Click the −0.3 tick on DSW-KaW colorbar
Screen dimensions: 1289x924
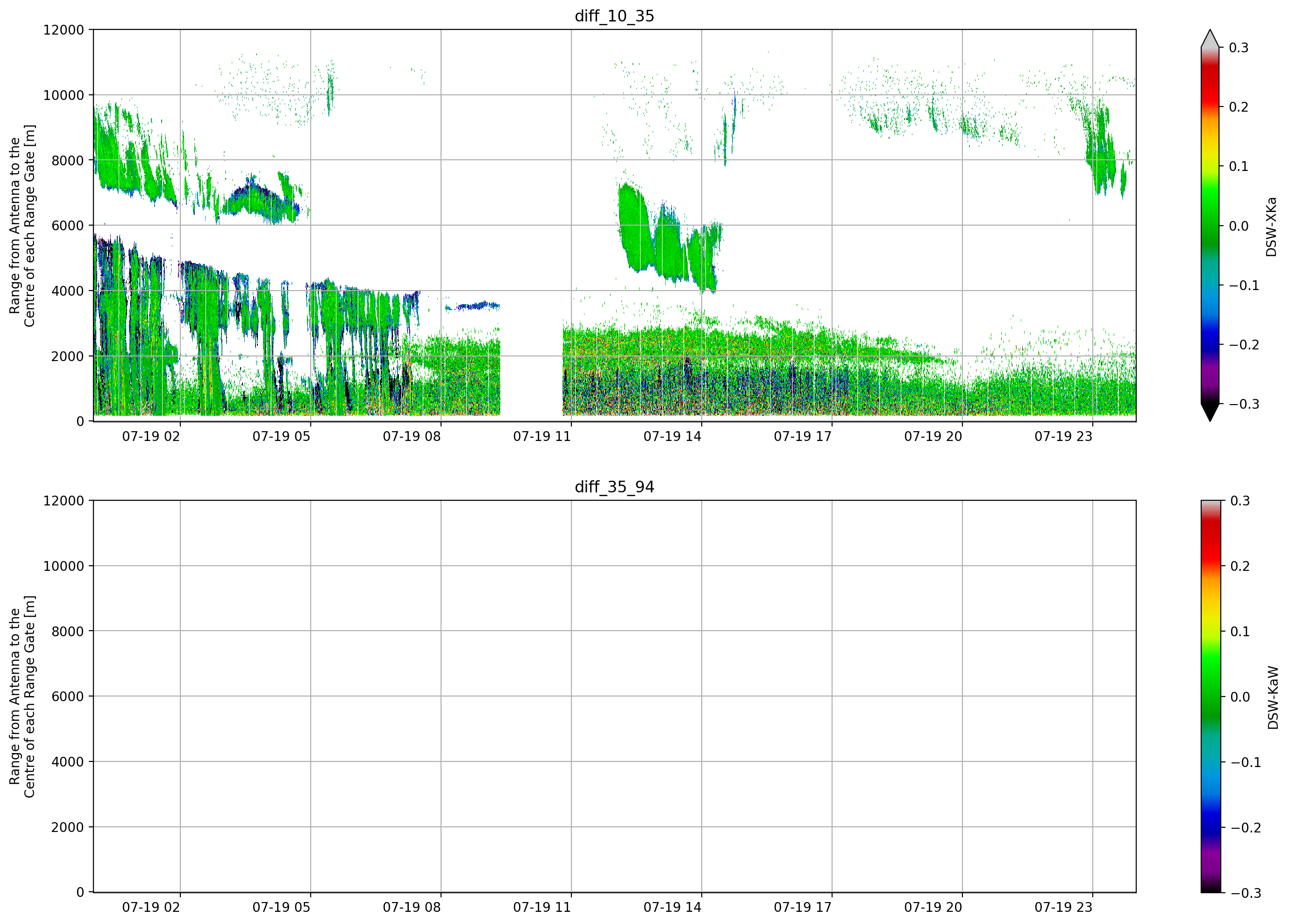(1245, 893)
